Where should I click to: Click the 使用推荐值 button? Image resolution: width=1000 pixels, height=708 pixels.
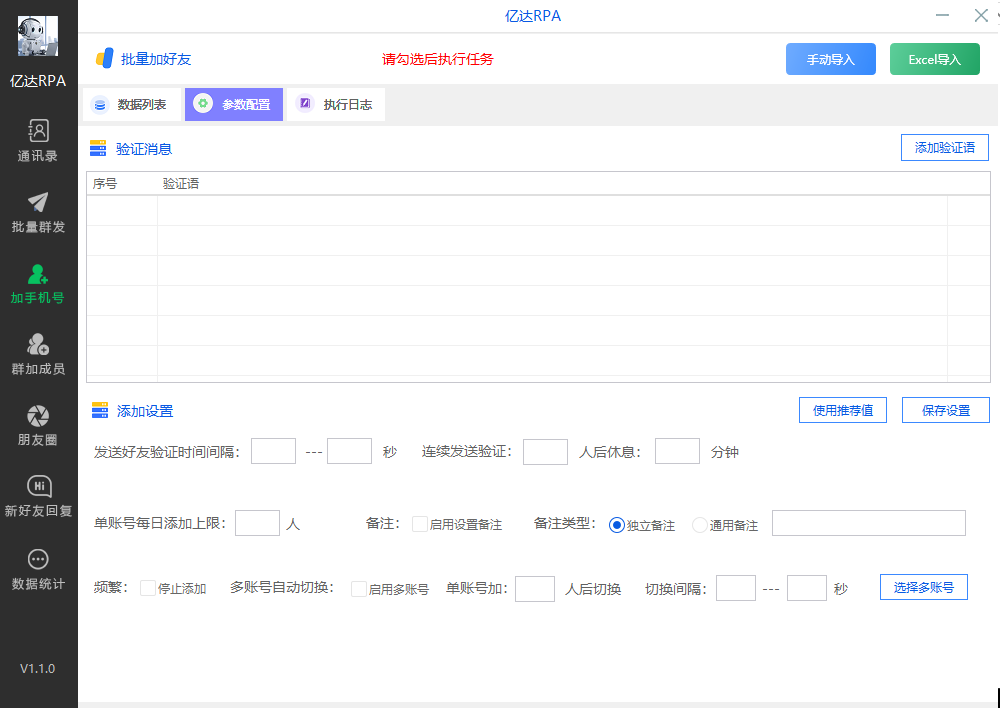point(842,410)
